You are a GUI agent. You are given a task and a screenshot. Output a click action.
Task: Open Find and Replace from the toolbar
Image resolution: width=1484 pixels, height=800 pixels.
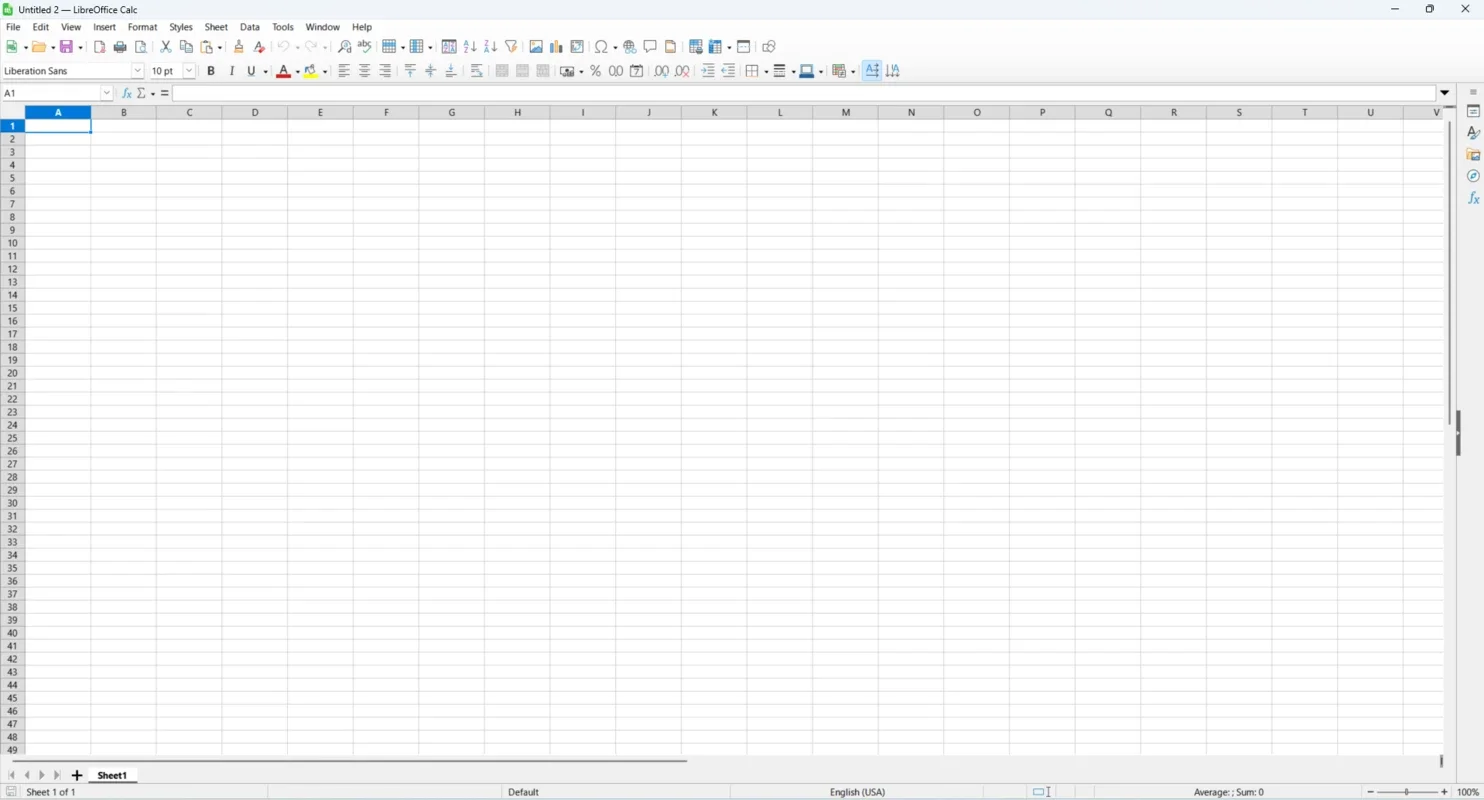pyautogui.click(x=344, y=46)
